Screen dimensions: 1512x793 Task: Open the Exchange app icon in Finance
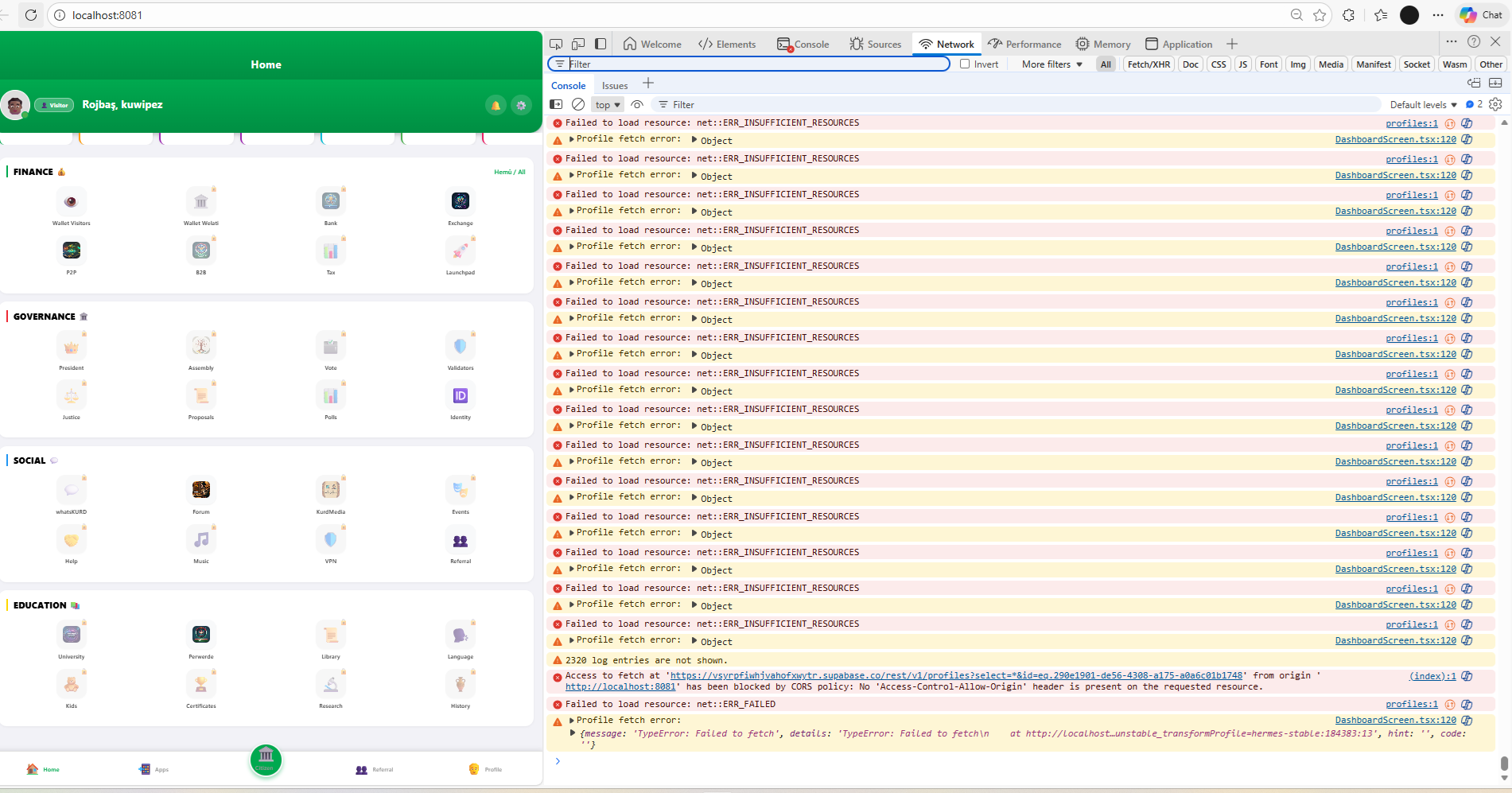tap(460, 202)
